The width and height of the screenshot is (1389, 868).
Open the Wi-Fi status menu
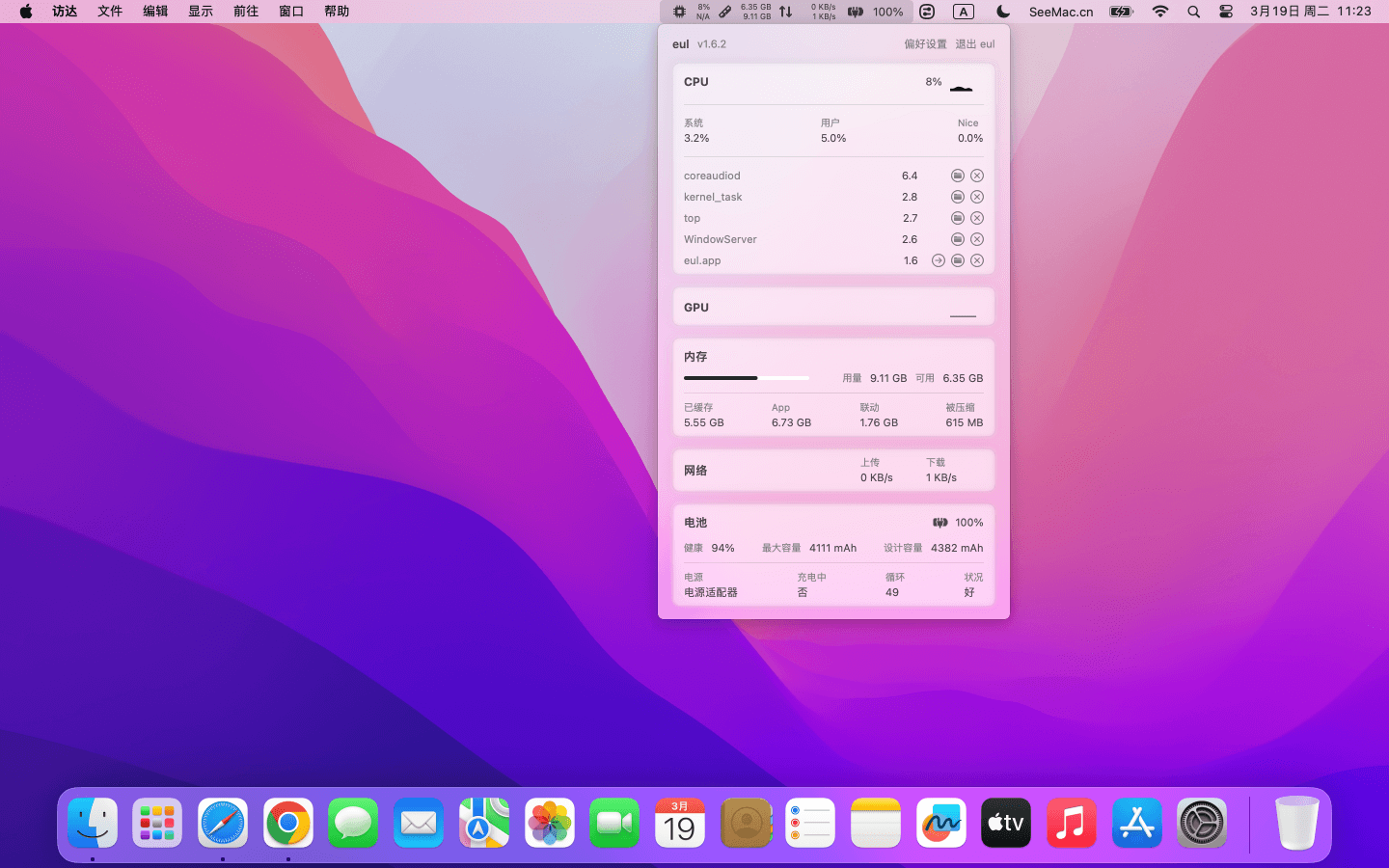point(1160,12)
